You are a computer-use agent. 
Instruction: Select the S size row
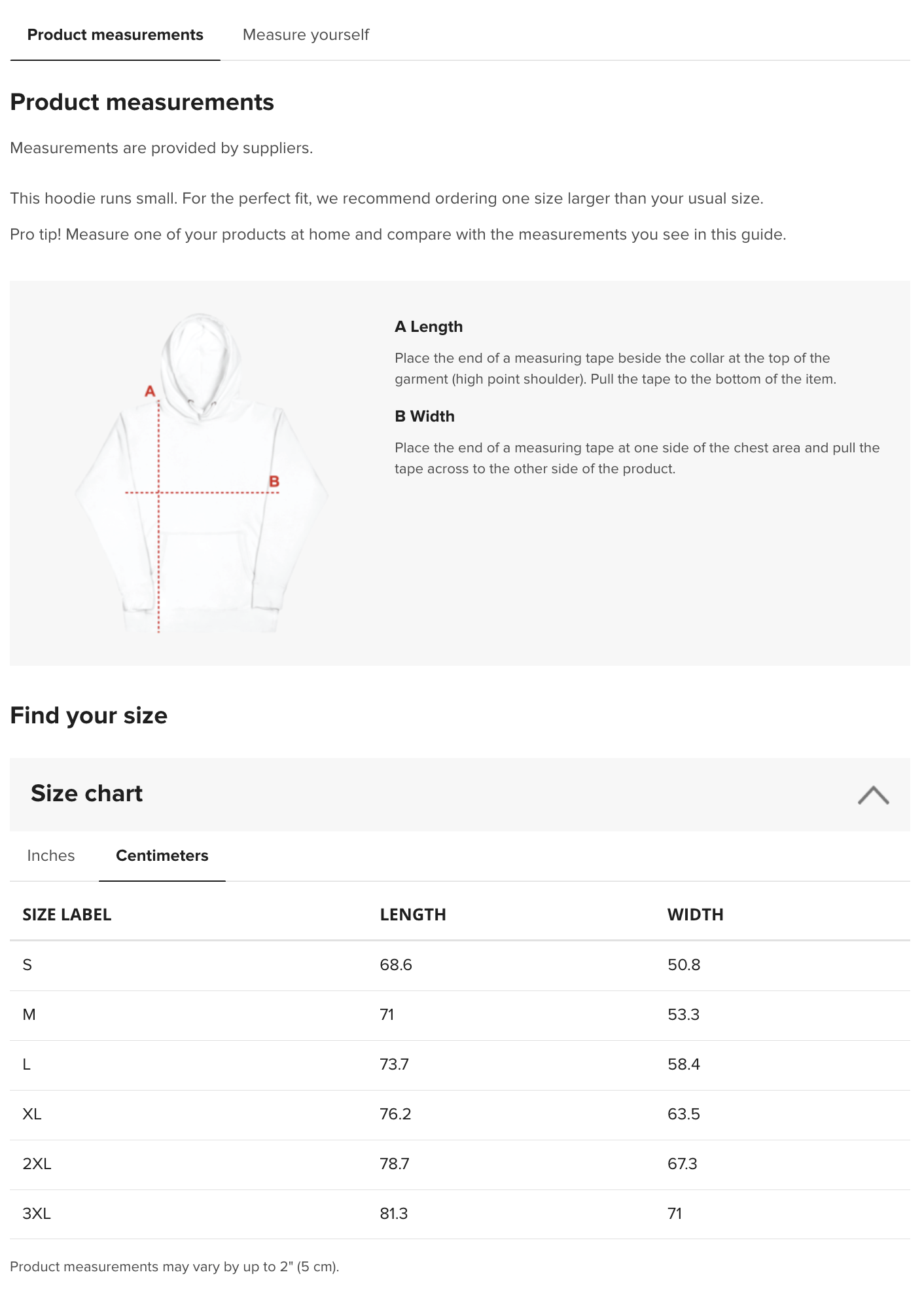pyautogui.click(x=460, y=966)
